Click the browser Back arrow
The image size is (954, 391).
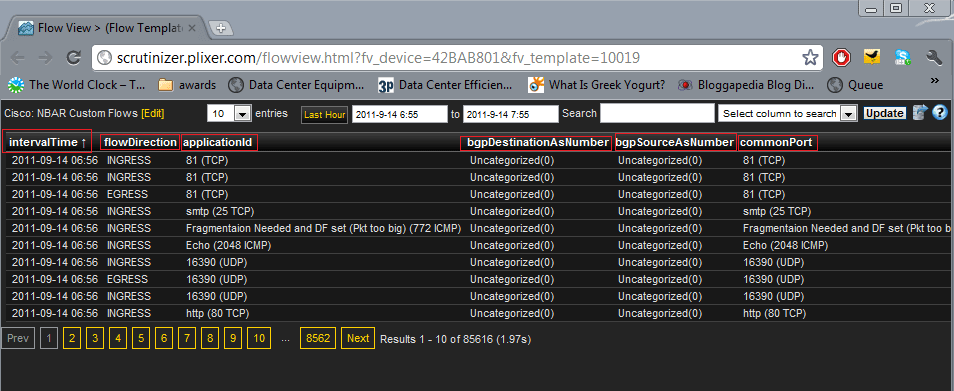point(18,58)
